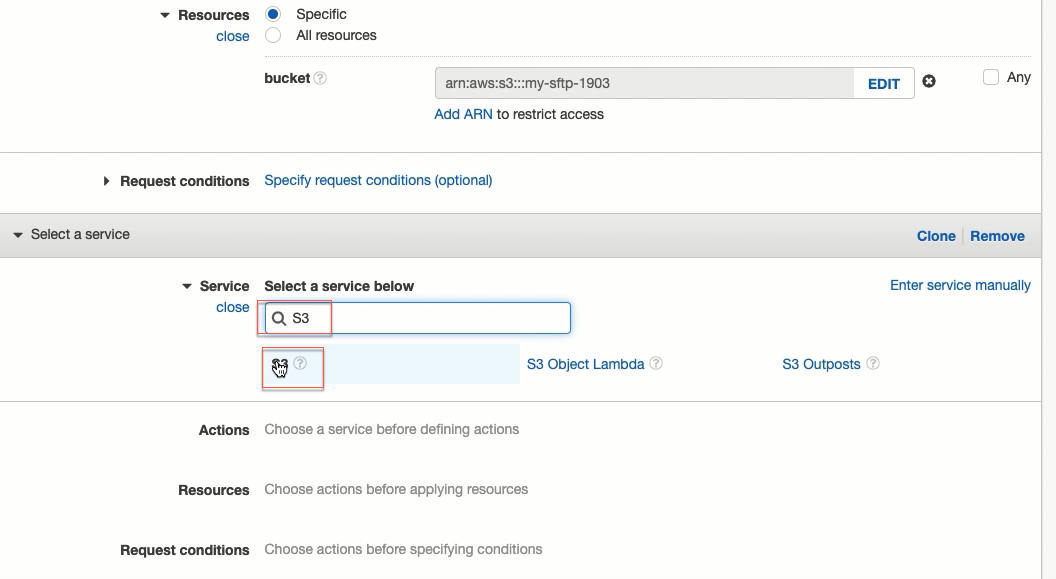This screenshot has width=1056, height=579.
Task: Open help icon for S3 Outposts
Action: click(x=873, y=363)
